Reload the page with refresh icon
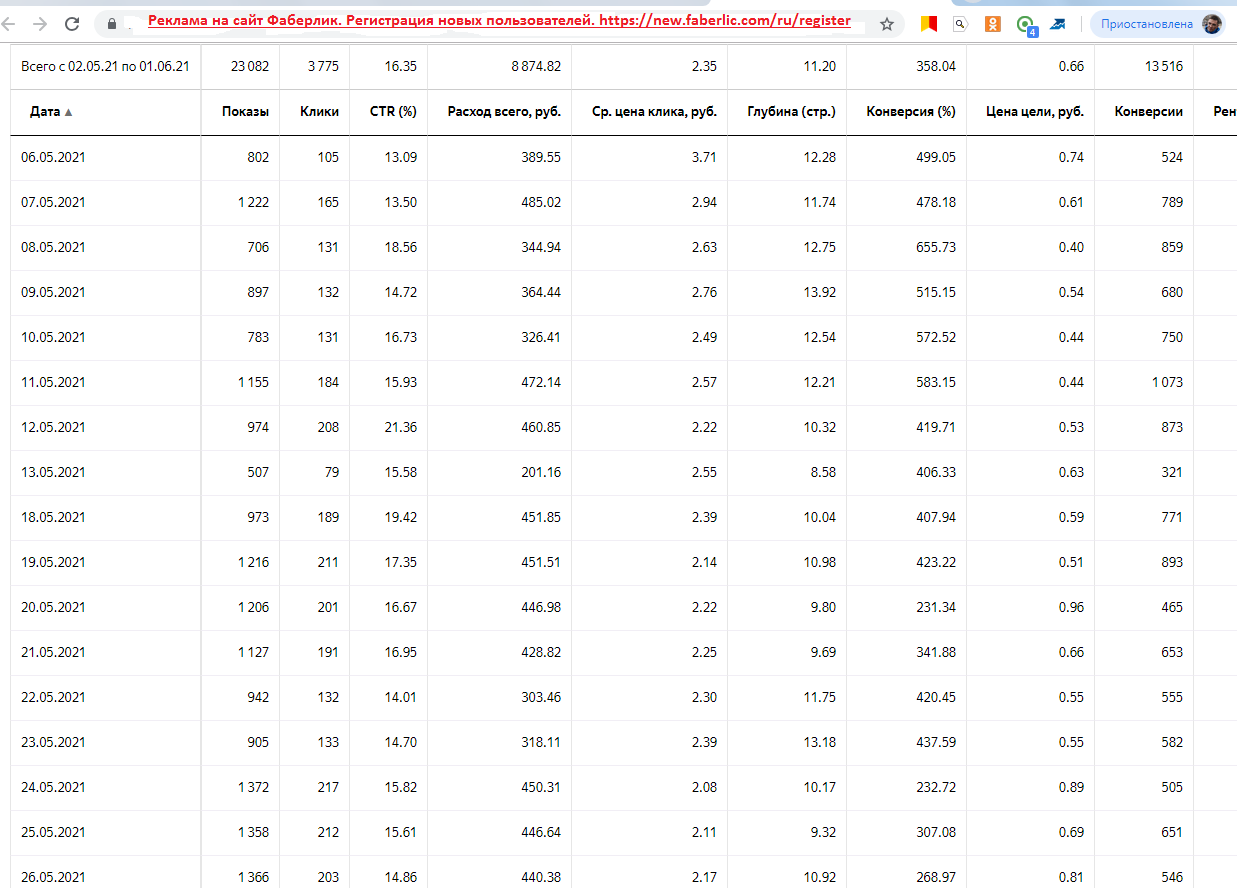This screenshot has width=1237, height=888. click(x=72, y=23)
